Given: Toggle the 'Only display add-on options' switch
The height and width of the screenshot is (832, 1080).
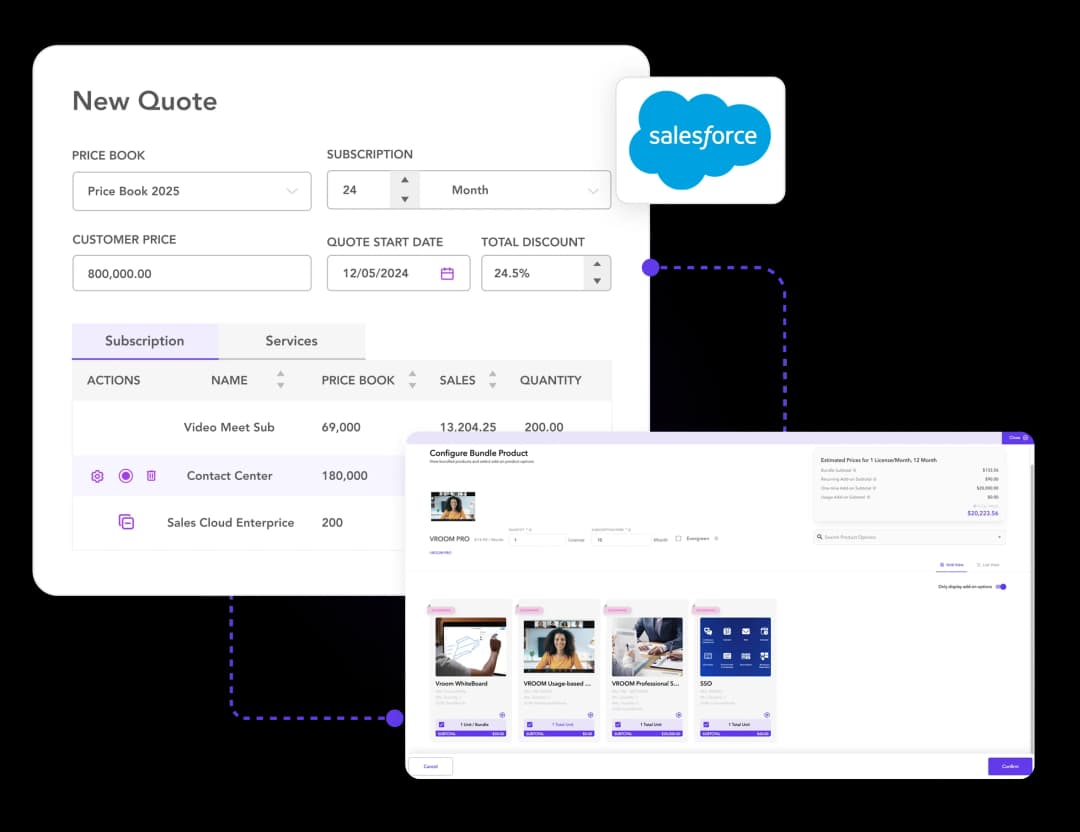Looking at the screenshot, I should point(1001,587).
